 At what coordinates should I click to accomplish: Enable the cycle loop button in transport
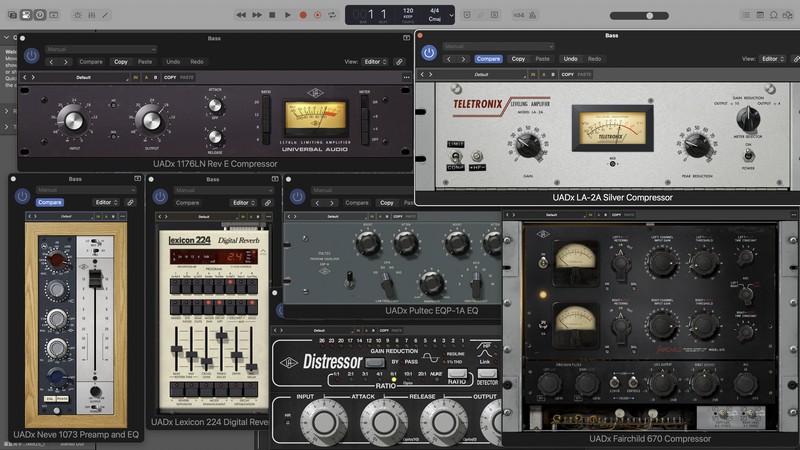click(331, 15)
